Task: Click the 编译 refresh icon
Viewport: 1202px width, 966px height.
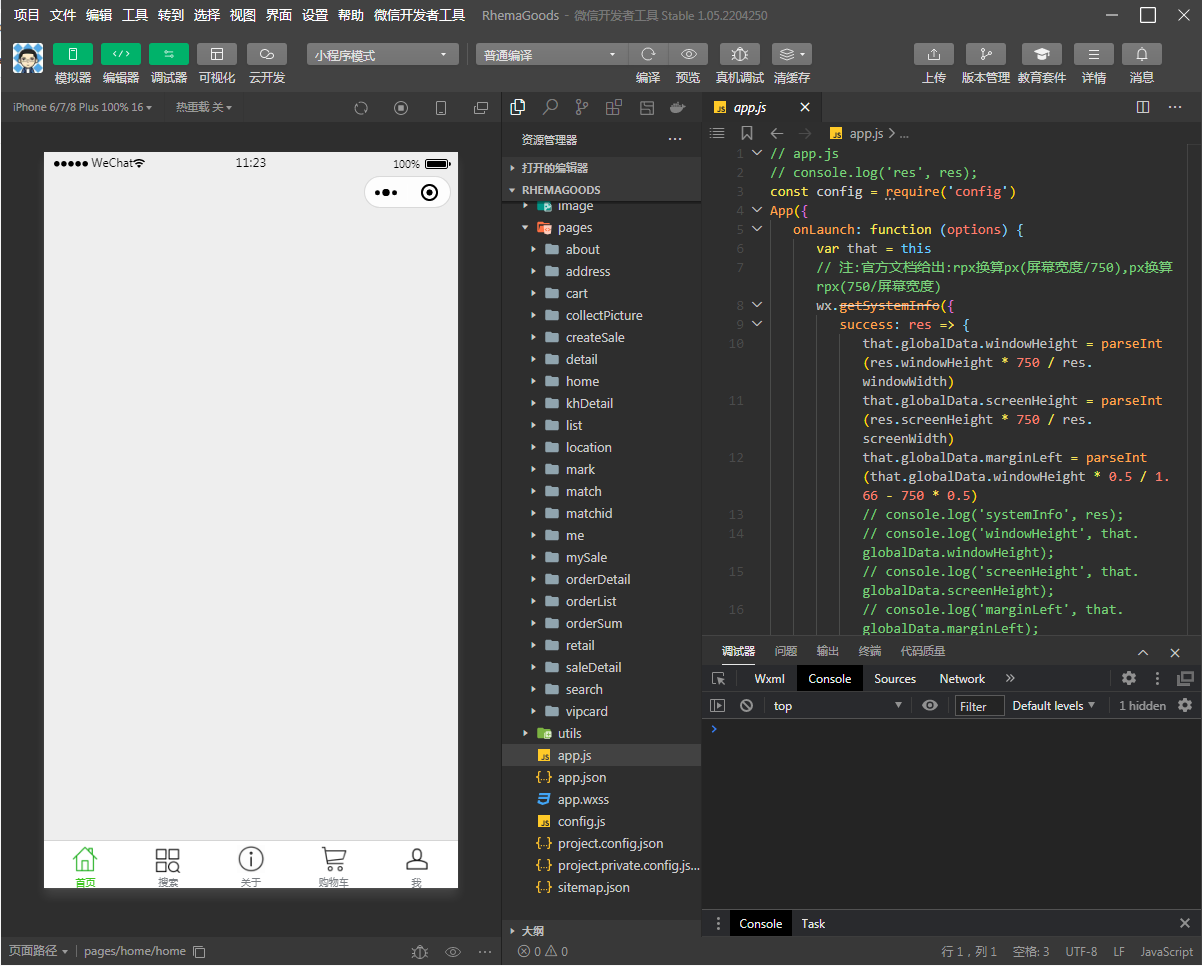Action: pyautogui.click(x=648, y=54)
